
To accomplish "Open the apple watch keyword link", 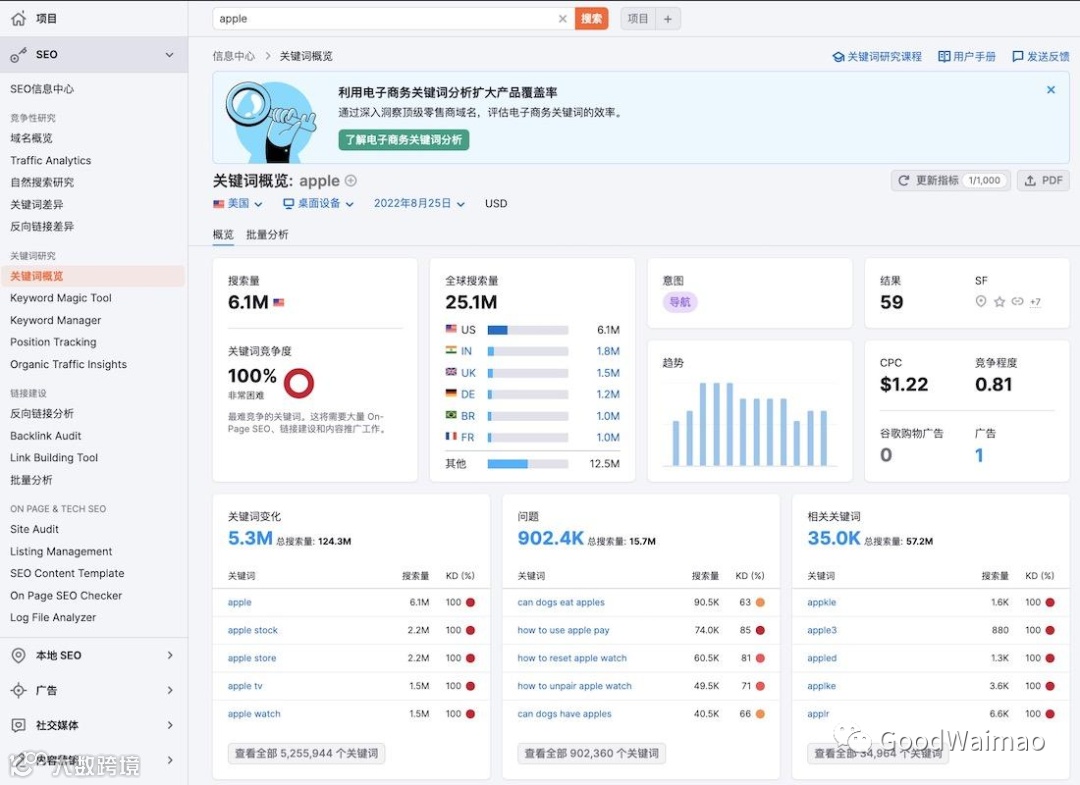I will (254, 714).
